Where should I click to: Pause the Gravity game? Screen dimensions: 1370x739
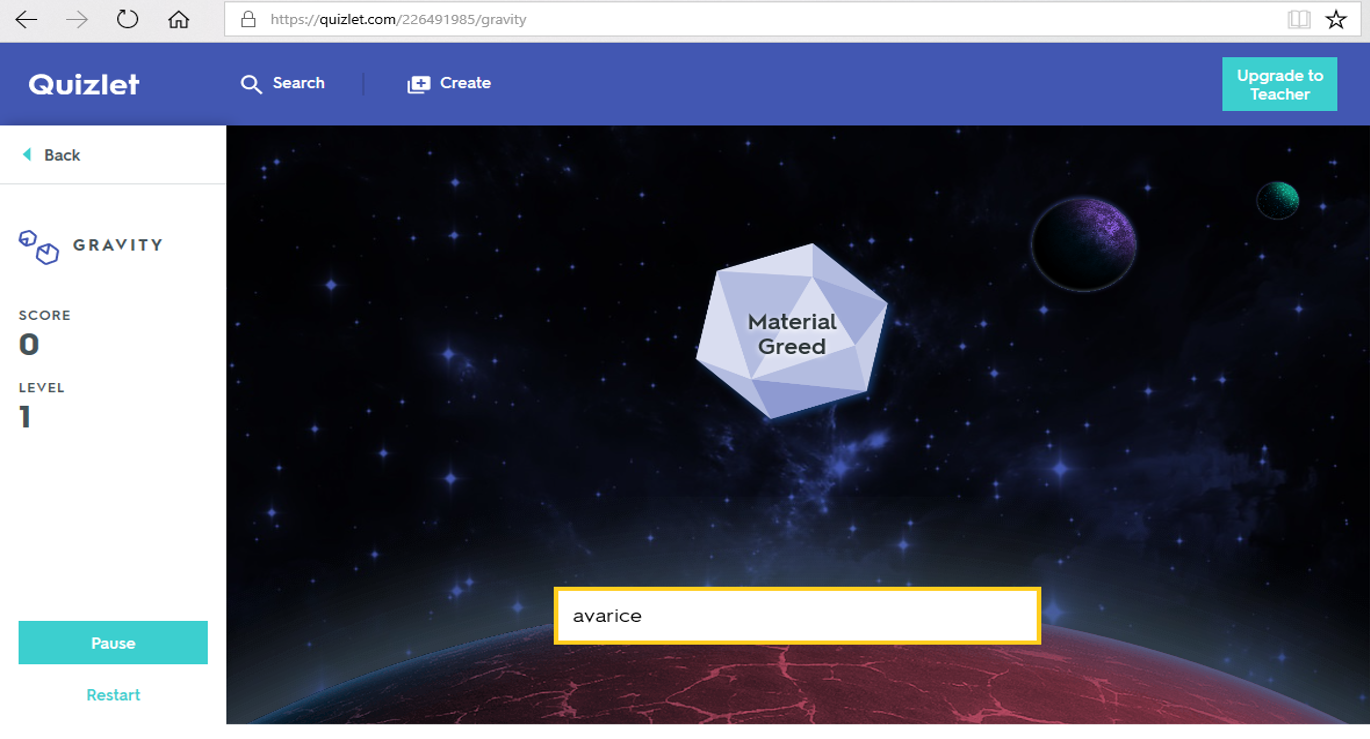pyautogui.click(x=112, y=643)
